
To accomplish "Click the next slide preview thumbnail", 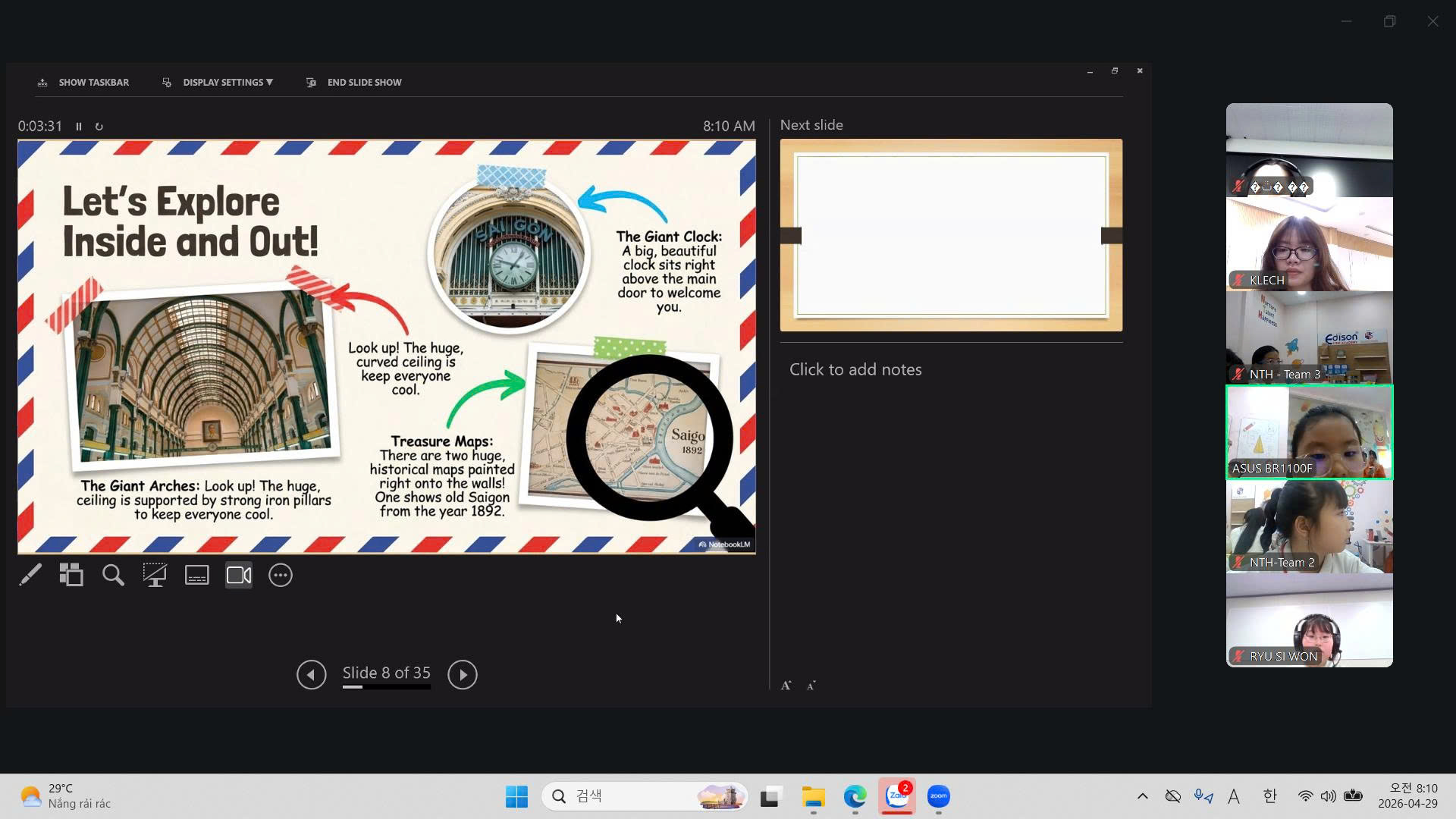I will pyautogui.click(x=951, y=235).
